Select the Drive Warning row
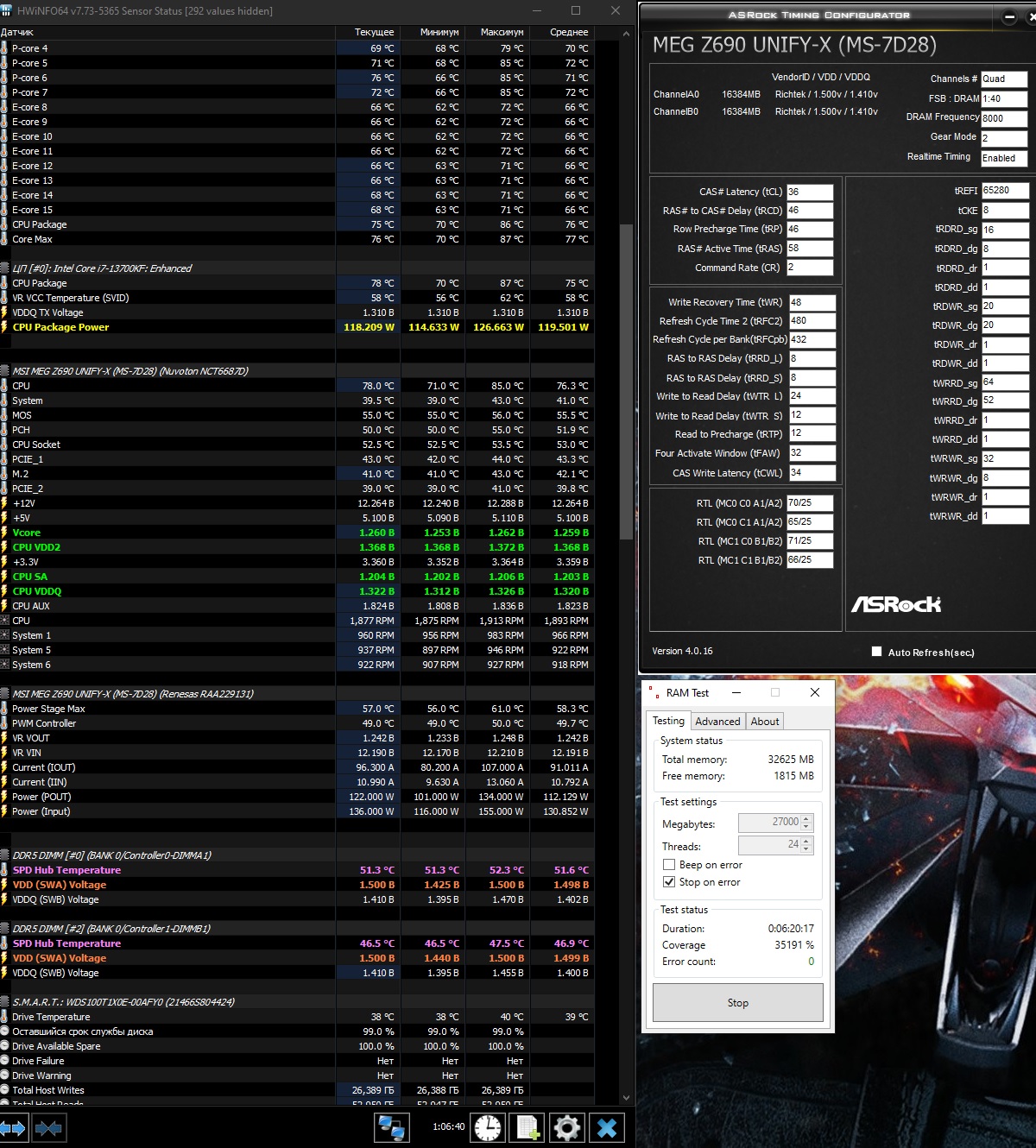This screenshot has width=1036, height=1148. point(297,1075)
